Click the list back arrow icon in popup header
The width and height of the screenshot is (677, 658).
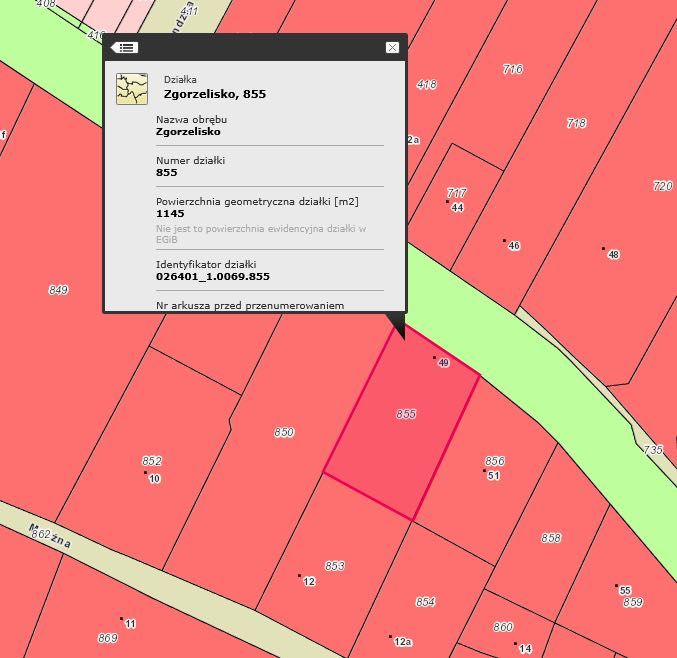pos(124,47)
